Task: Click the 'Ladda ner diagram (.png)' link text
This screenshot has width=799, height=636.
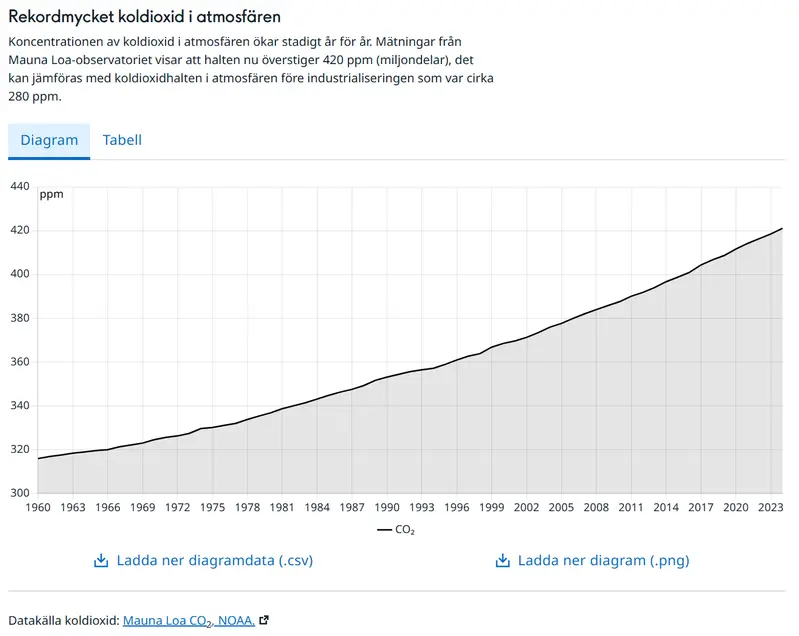Action: point(603,560)
